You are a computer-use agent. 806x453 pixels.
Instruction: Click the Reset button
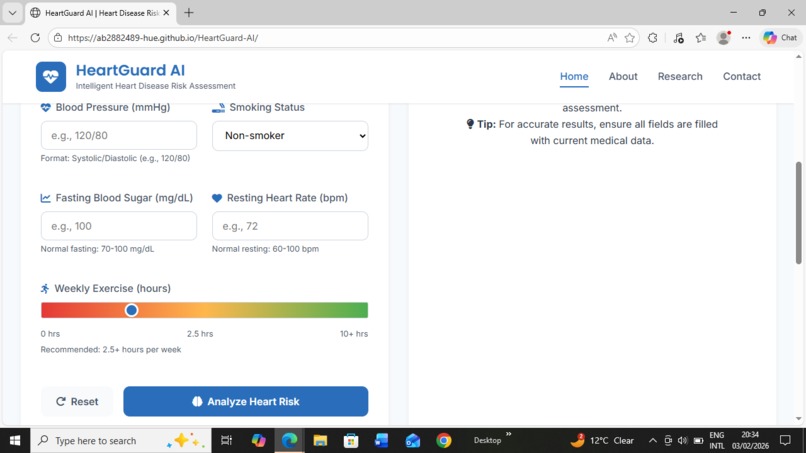coord(77,402)
